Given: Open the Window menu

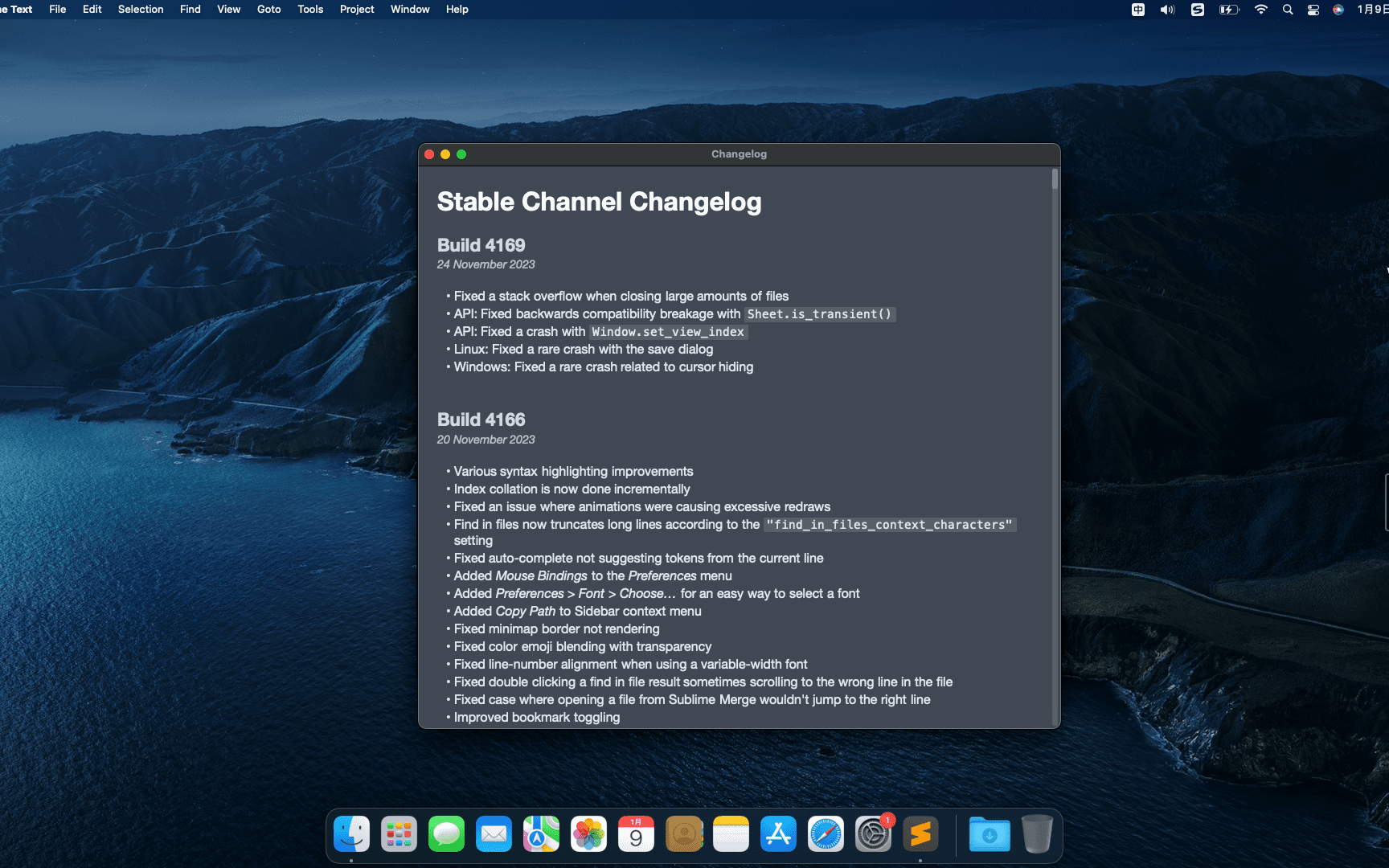Looking at the screenshot, I should coord(410,10).
